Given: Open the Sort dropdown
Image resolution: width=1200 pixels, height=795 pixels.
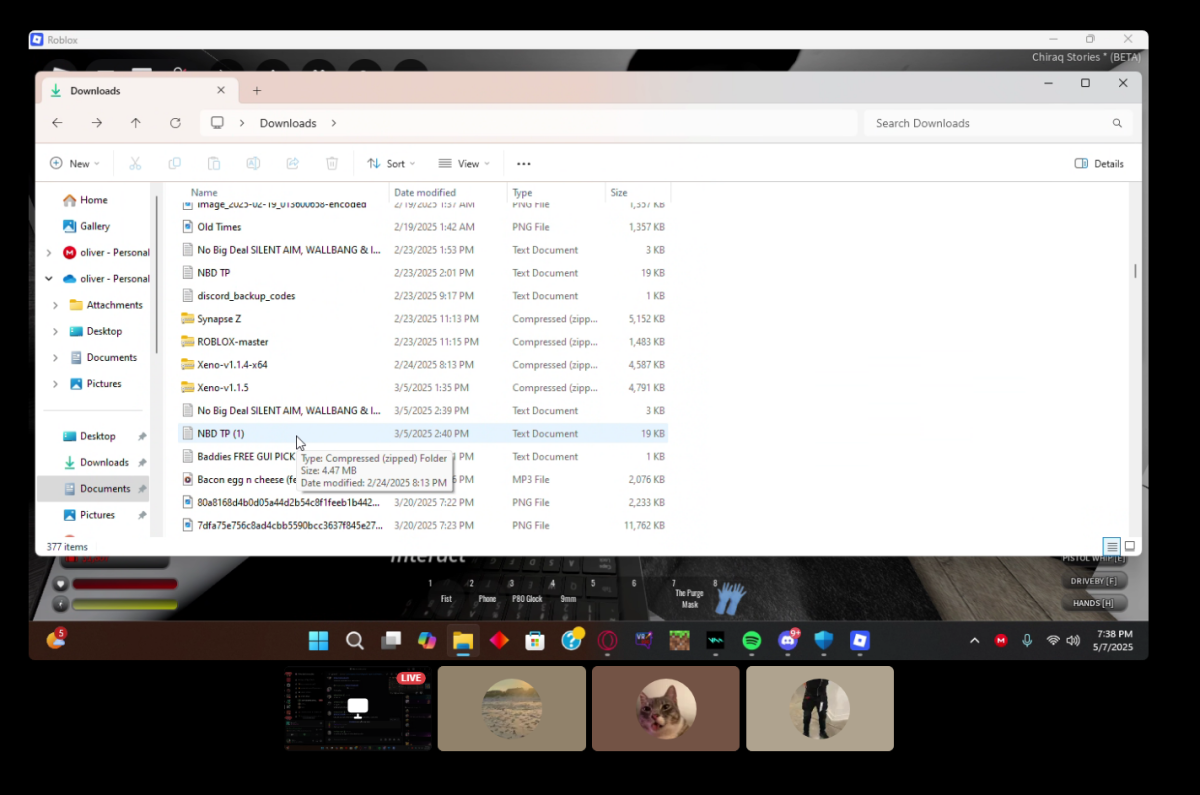Looking at the screenshot, I should pyautogui.click(x=391, y=164).
